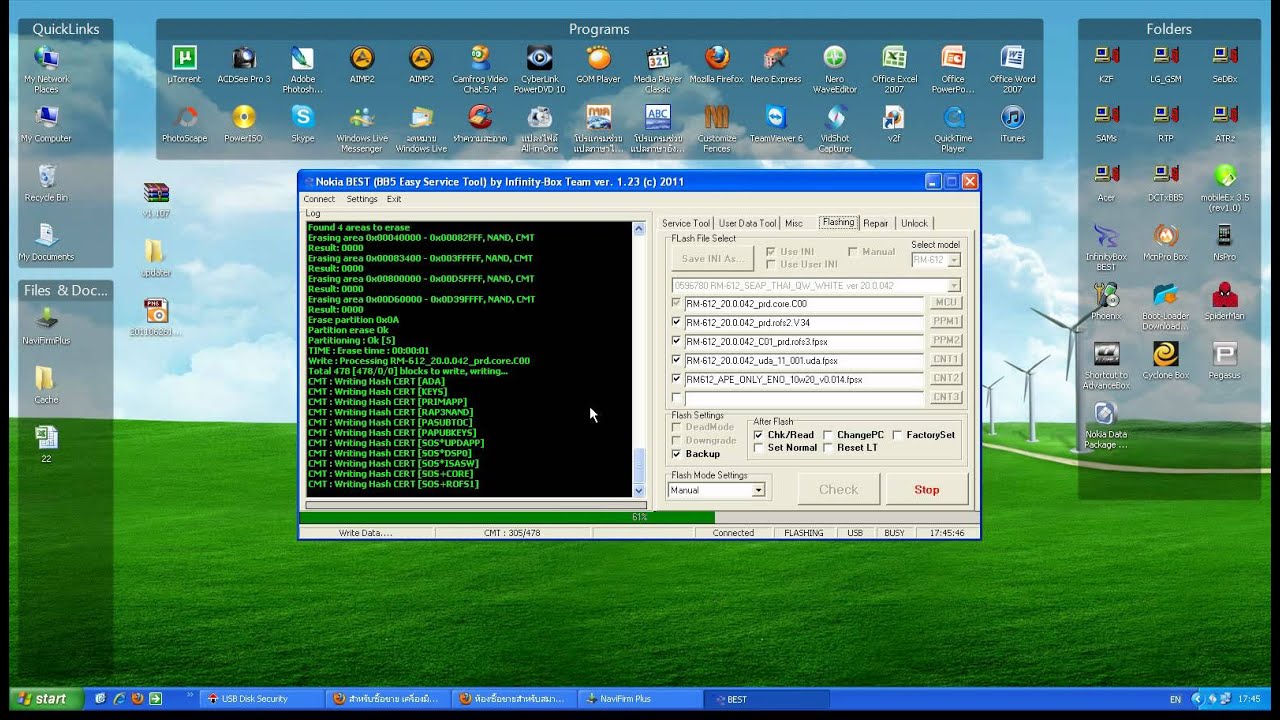1280x720 pixels.
Task: Switch to the Misc tab
Action: [x=794, y=223]
